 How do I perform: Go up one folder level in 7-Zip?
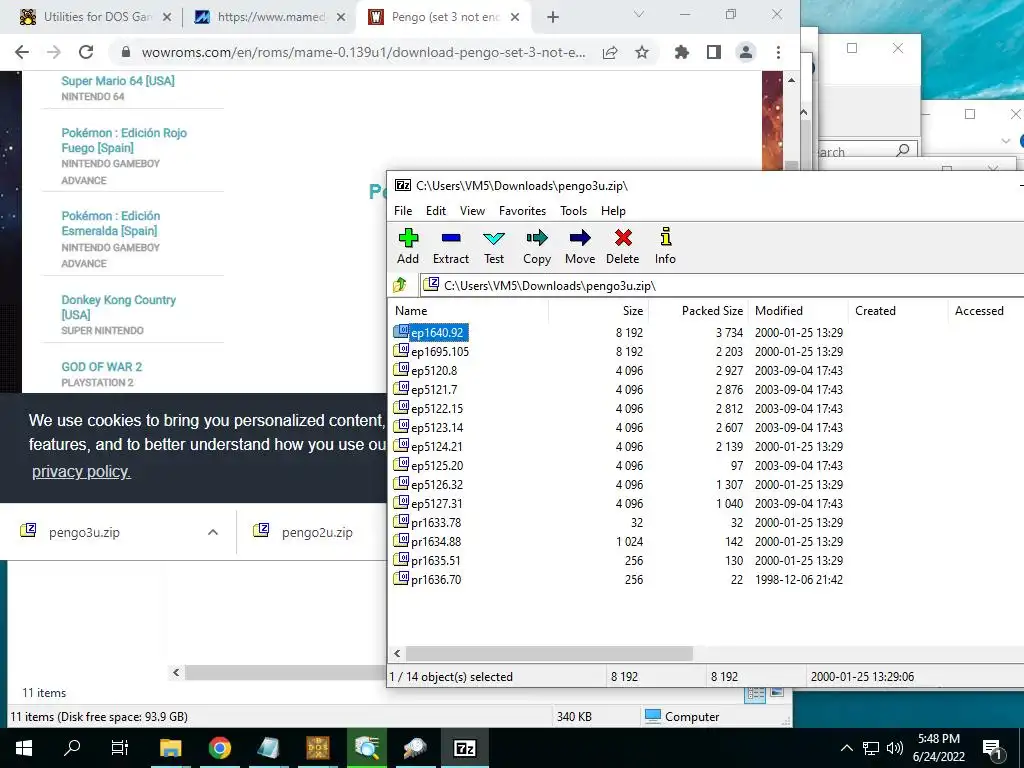pyautogui.click(x=400, y=285)
